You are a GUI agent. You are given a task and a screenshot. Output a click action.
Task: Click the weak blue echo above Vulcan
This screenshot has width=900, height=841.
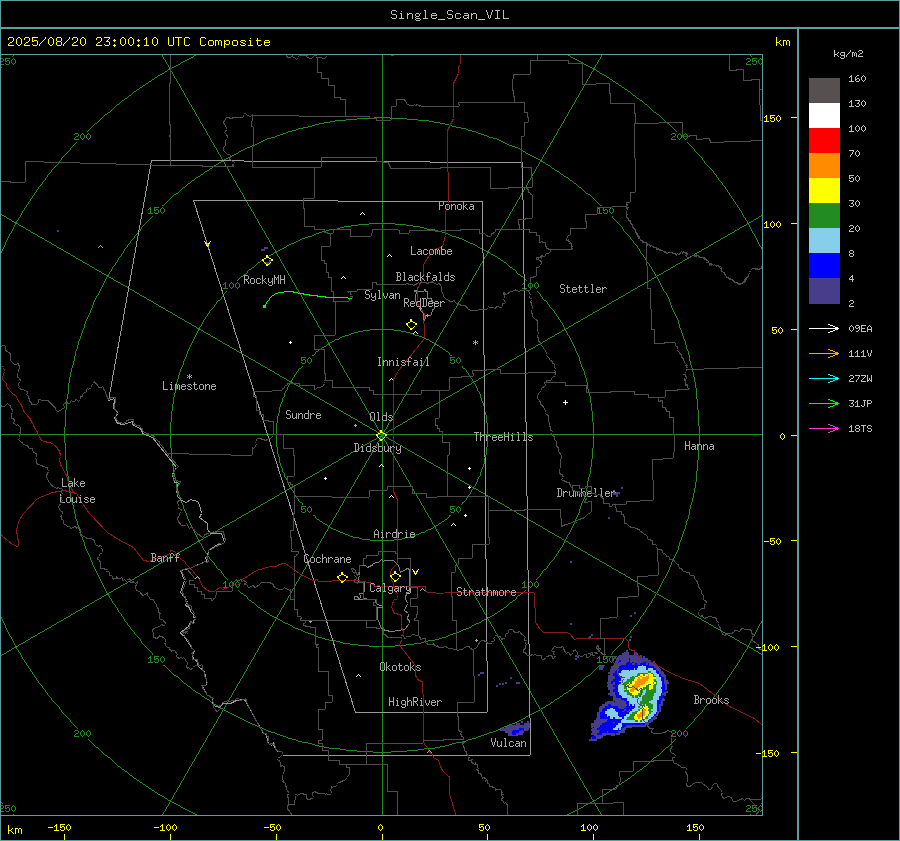(x=515, y=729)
